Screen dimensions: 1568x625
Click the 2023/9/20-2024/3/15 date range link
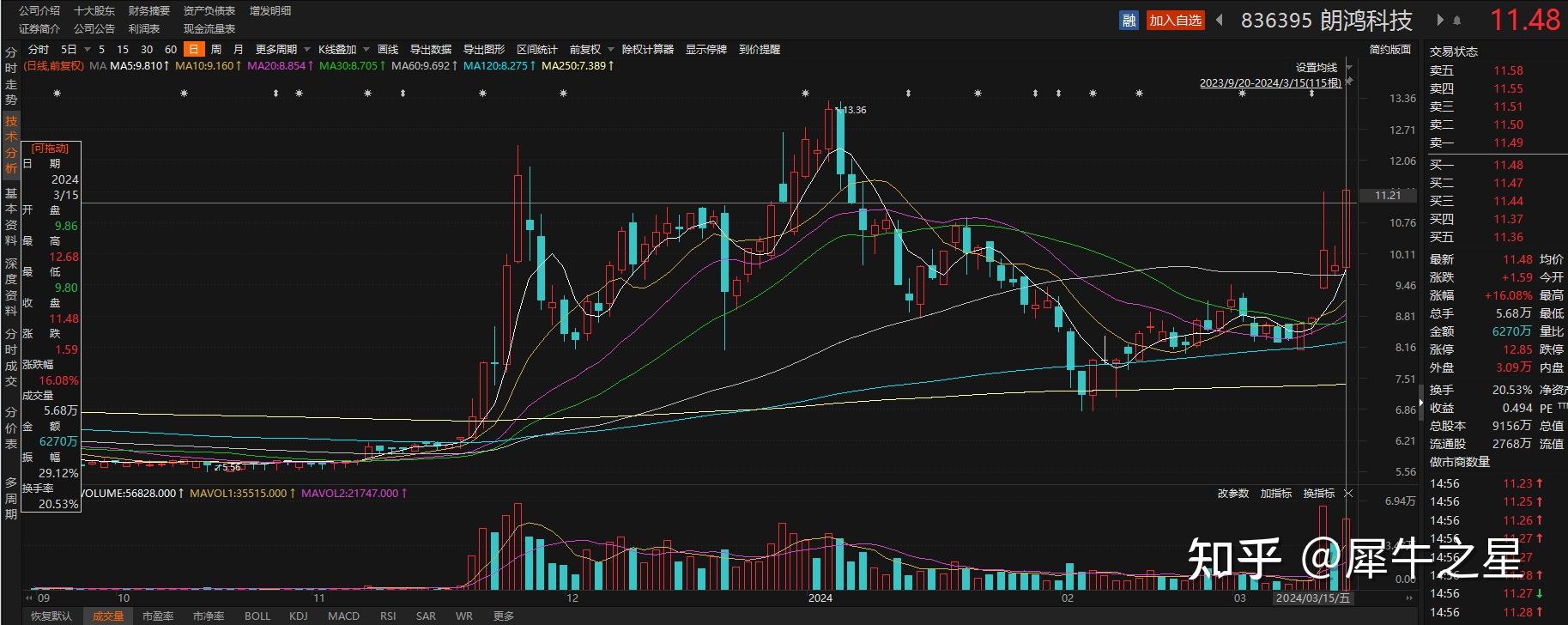pos(1270,83)
